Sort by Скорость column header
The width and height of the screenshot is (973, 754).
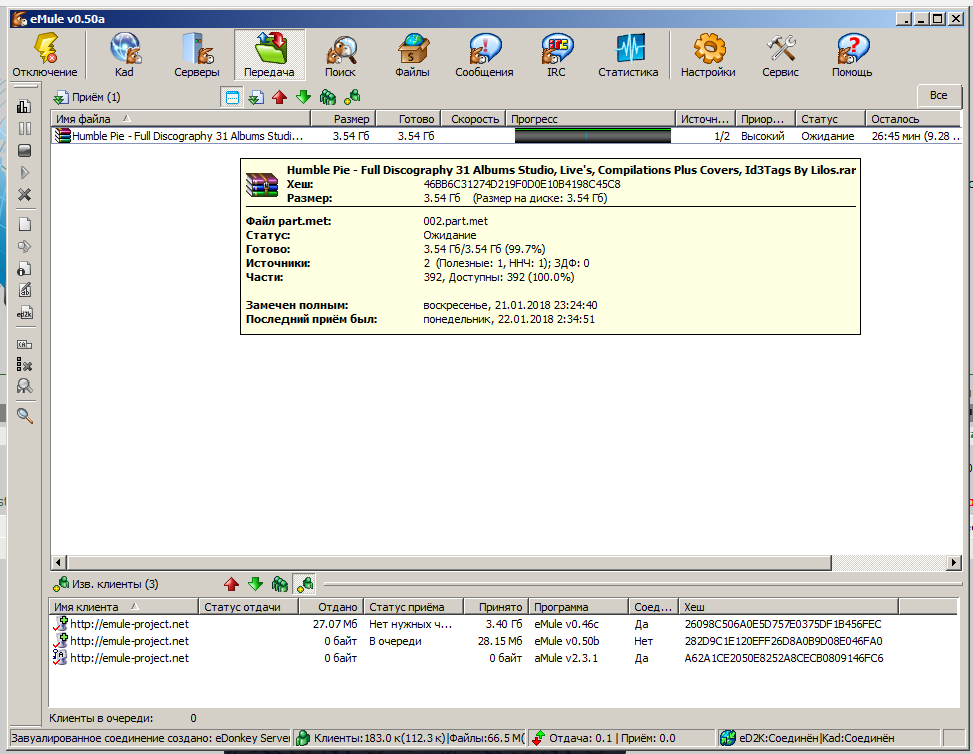(473, 119)
